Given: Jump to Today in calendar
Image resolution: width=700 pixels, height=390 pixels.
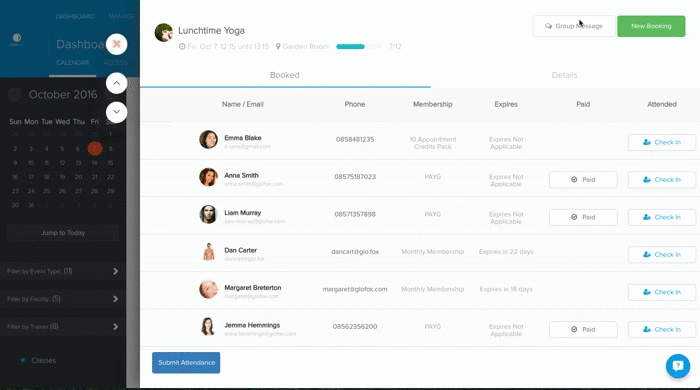Looking at the screenshot, I should point(63,233).
